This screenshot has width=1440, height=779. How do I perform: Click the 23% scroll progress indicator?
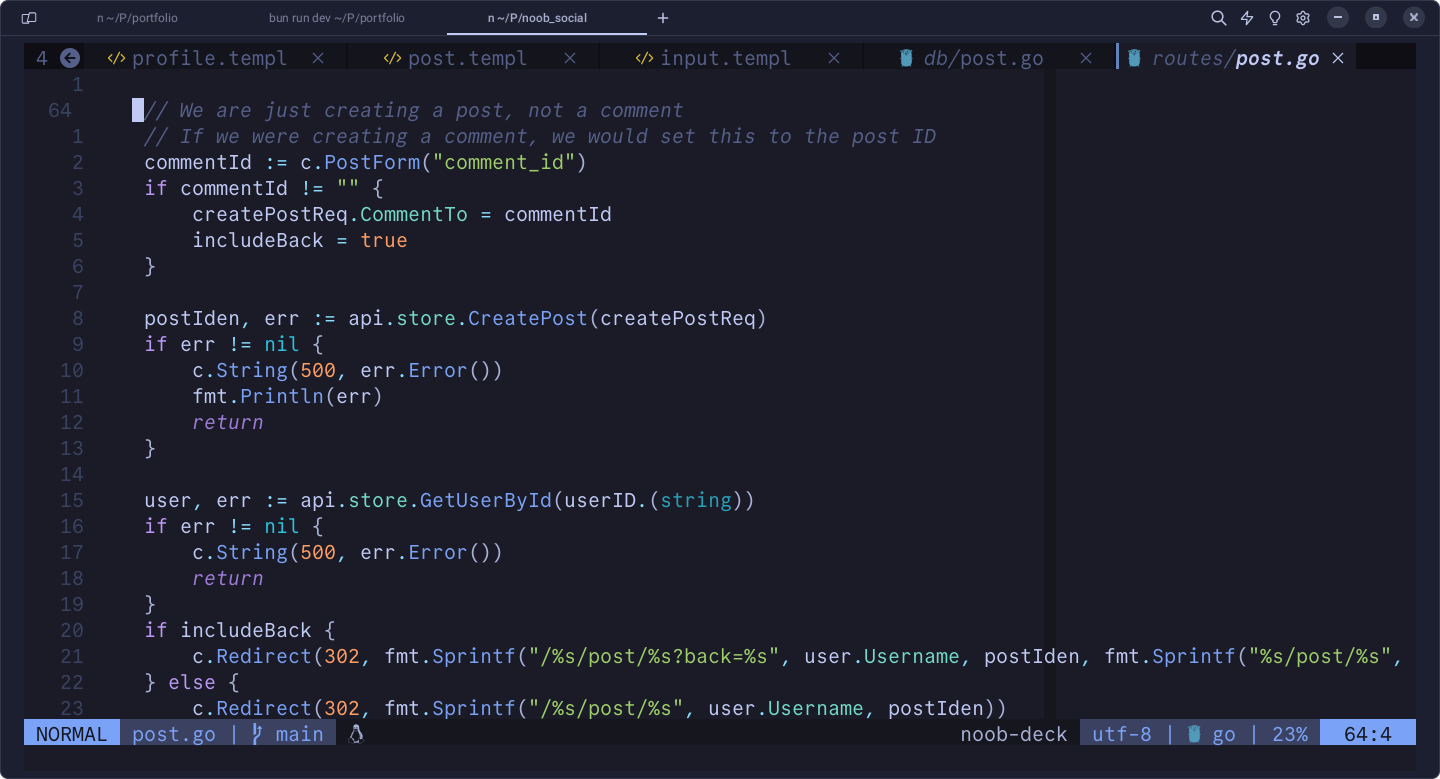tap(1290, 733)
